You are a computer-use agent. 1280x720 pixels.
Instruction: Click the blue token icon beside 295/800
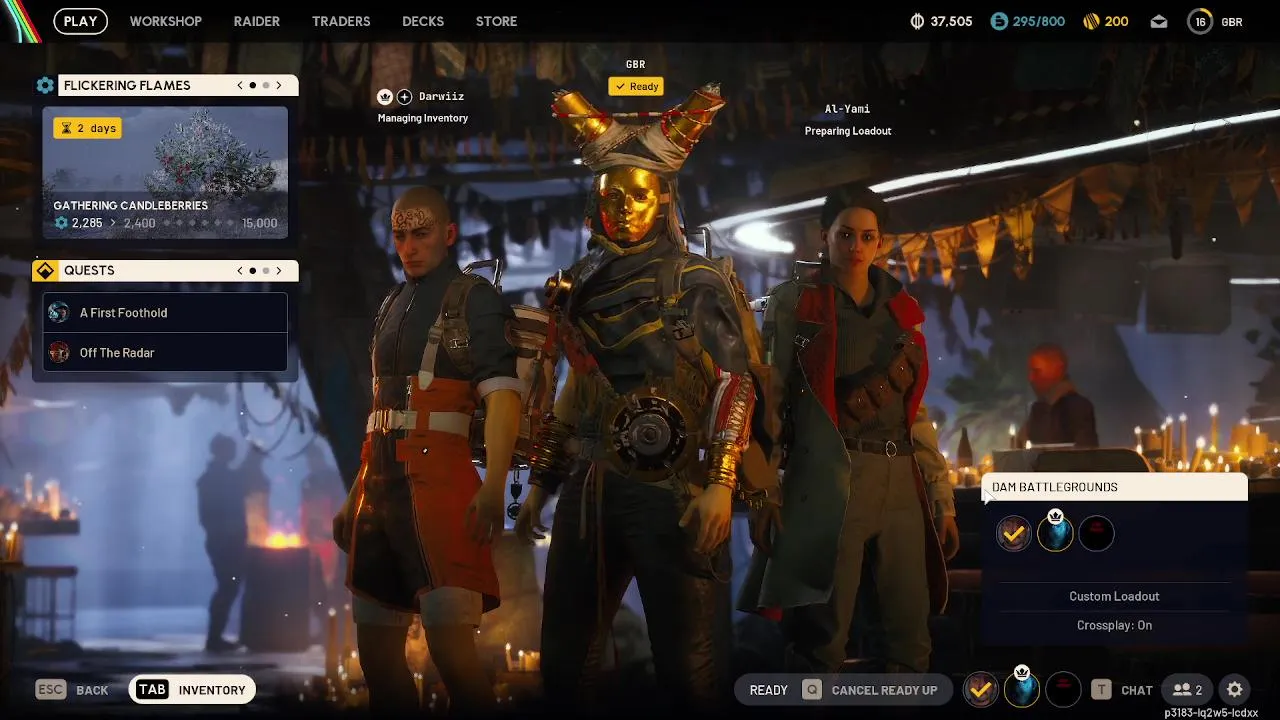pyautogui.click(x=999, y=21)
